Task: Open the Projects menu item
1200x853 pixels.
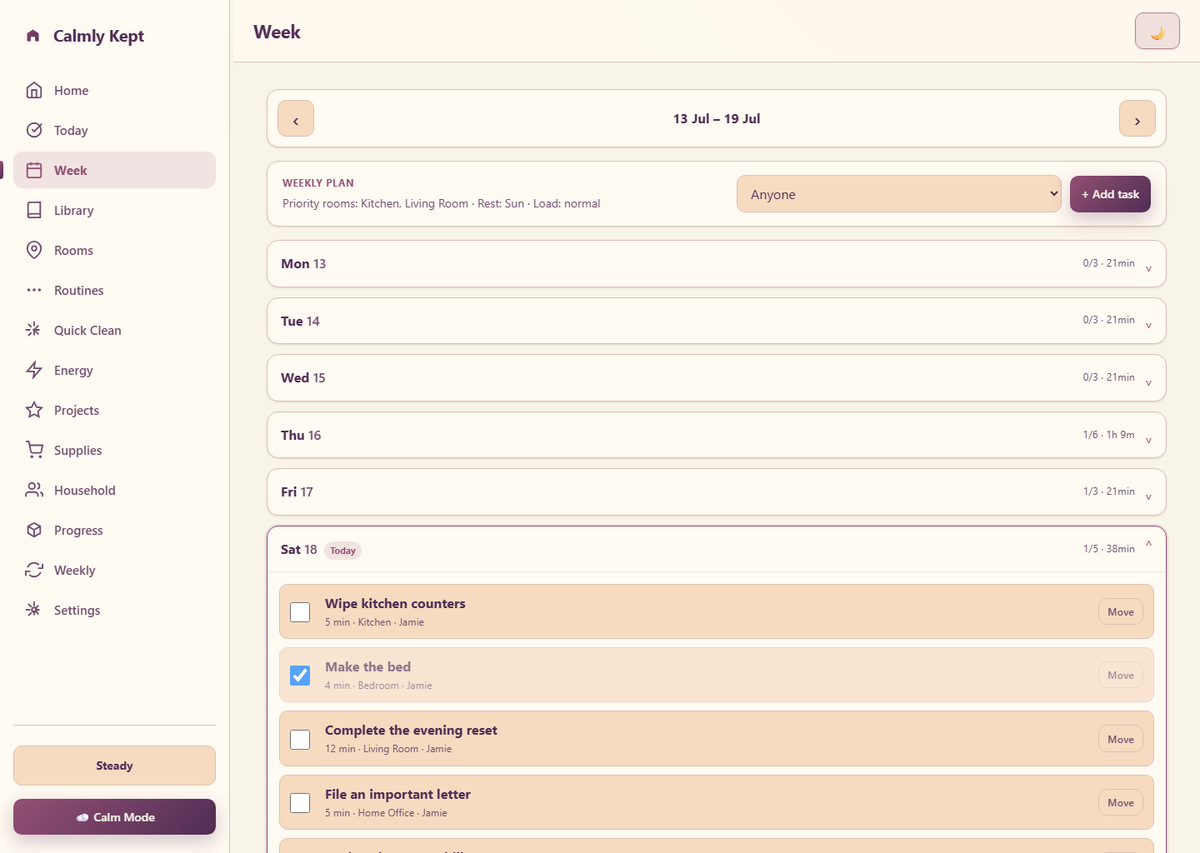Action: pos(114,410)
